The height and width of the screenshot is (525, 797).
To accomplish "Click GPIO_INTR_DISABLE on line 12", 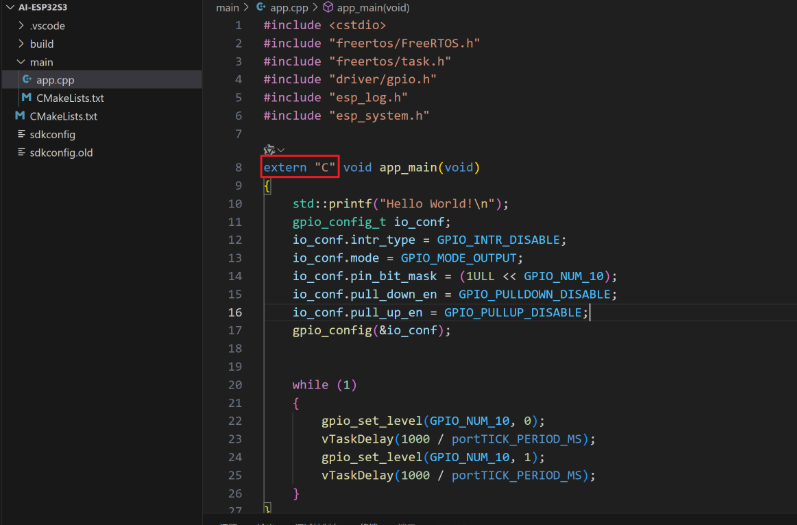I will coord(498,240).
